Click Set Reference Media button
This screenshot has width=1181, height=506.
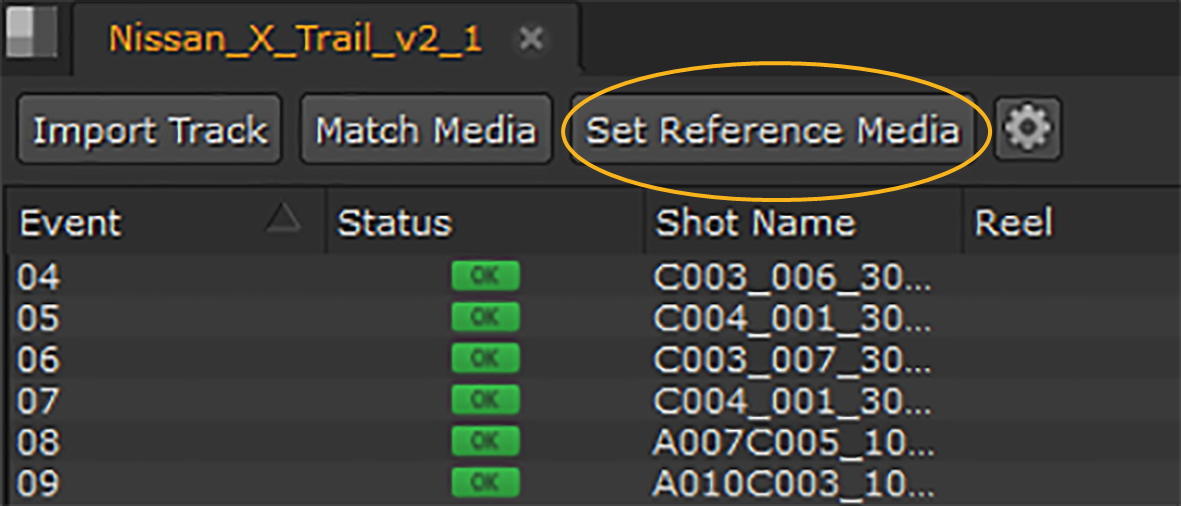772,130
